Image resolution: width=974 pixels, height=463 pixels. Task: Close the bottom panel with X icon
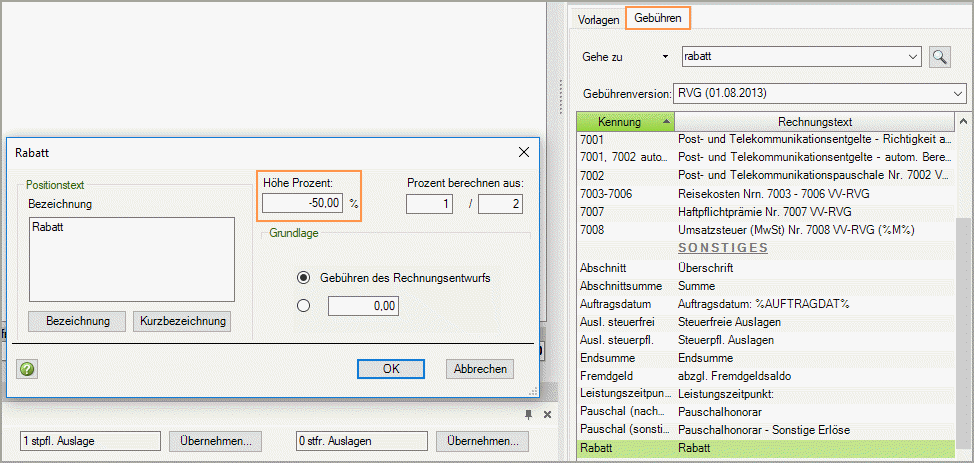pos(547,415)
